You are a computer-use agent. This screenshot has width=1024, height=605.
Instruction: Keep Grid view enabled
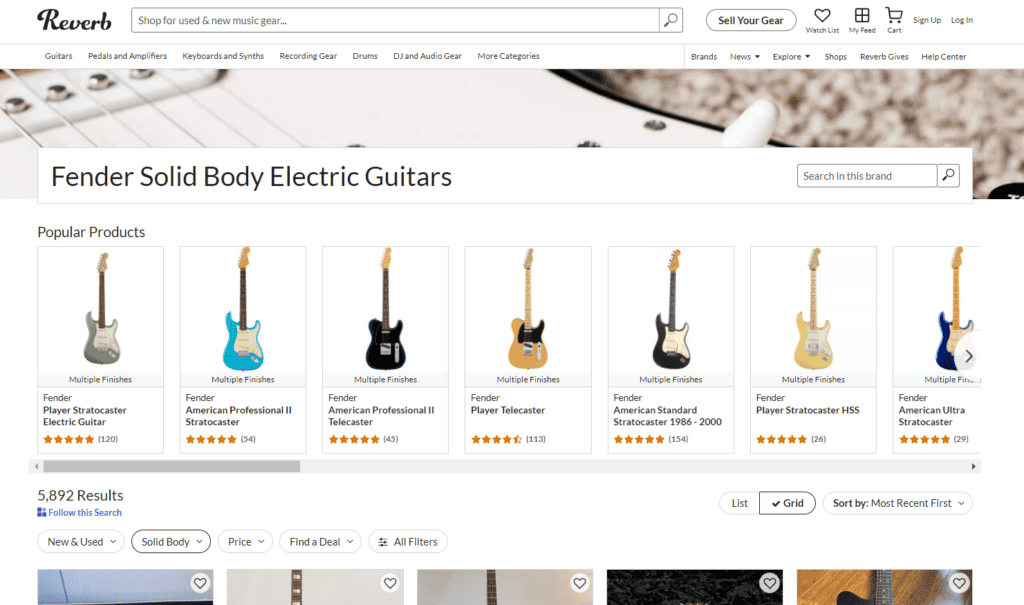coord(787,503)
